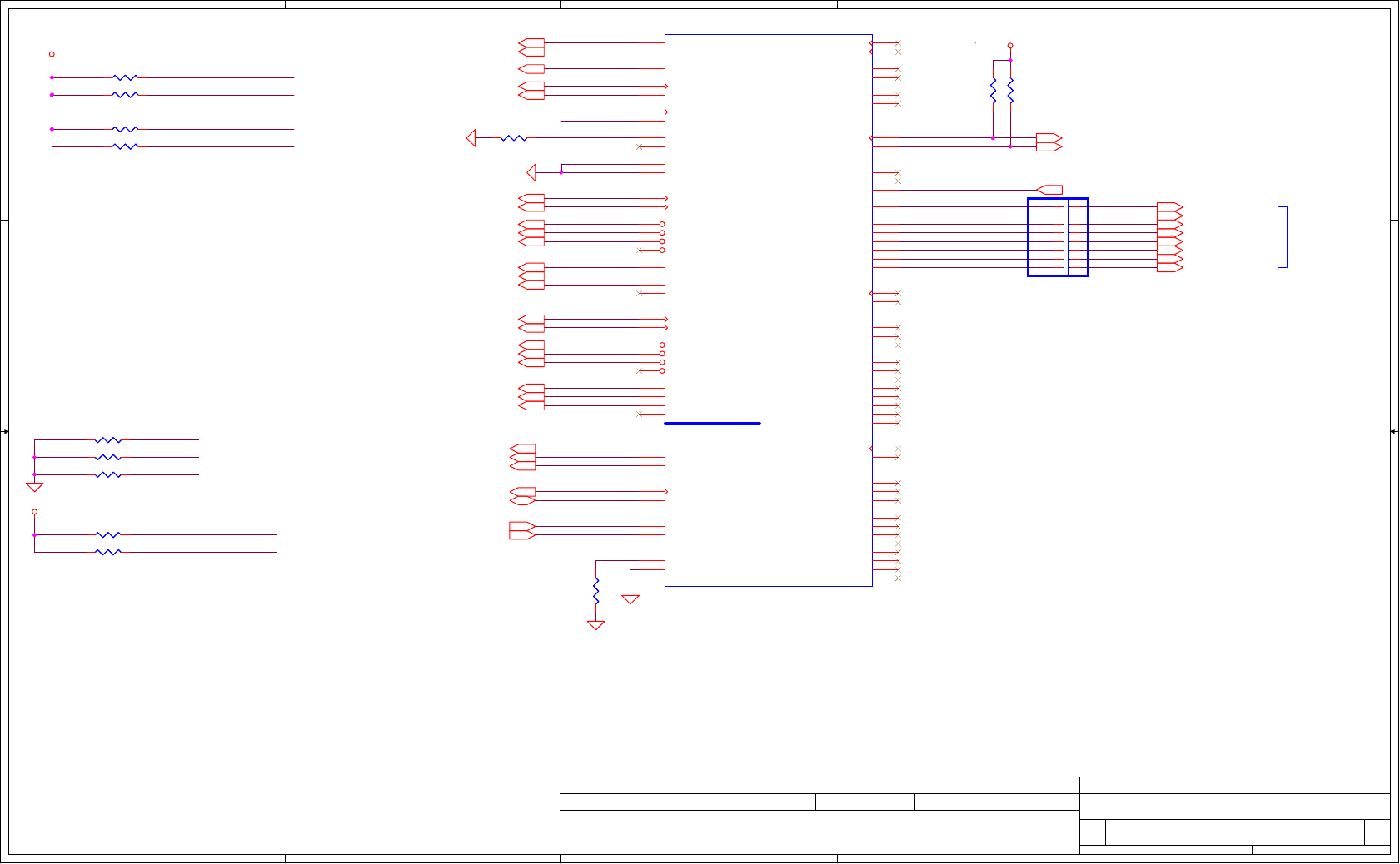Click the power circle above the two-resistor group at lower left
Image resolution: width=1400 pixels, height=864 pixels.
click(x=34, y=512)
